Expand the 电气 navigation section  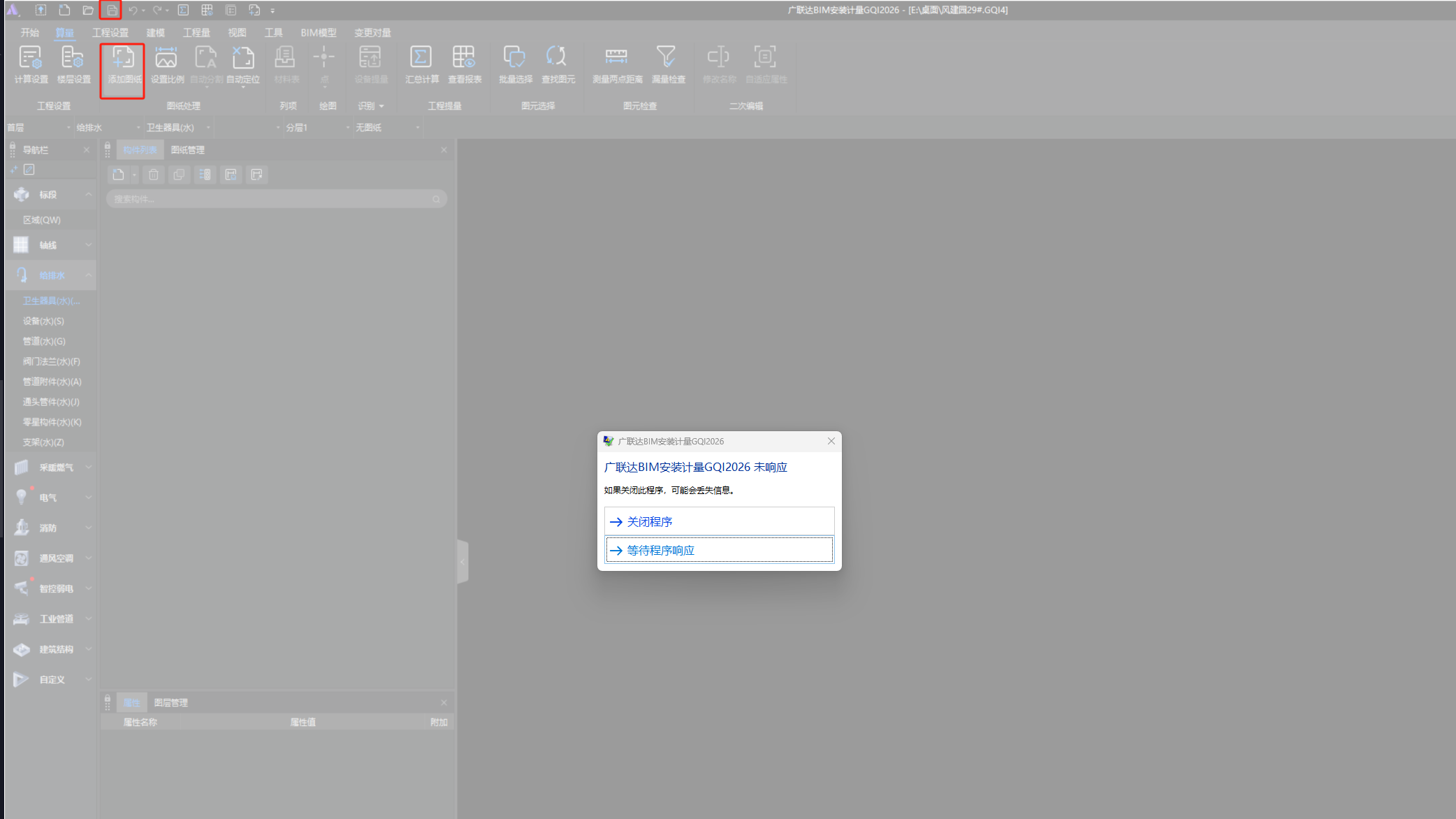coord(89,498)
